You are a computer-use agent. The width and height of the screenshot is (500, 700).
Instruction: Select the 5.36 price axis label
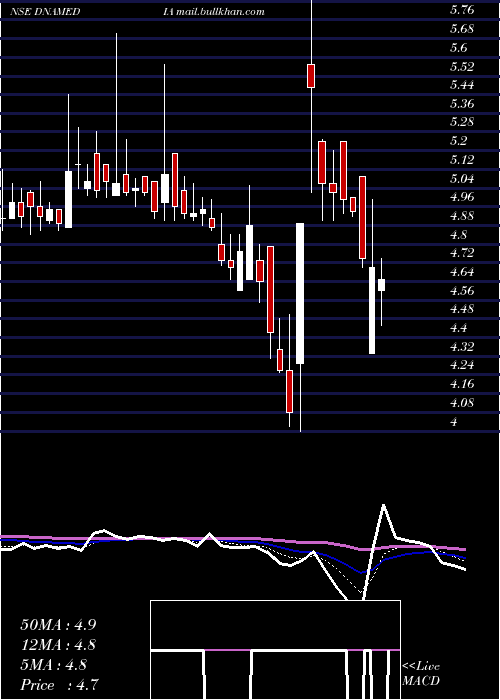tap(462, 104)
